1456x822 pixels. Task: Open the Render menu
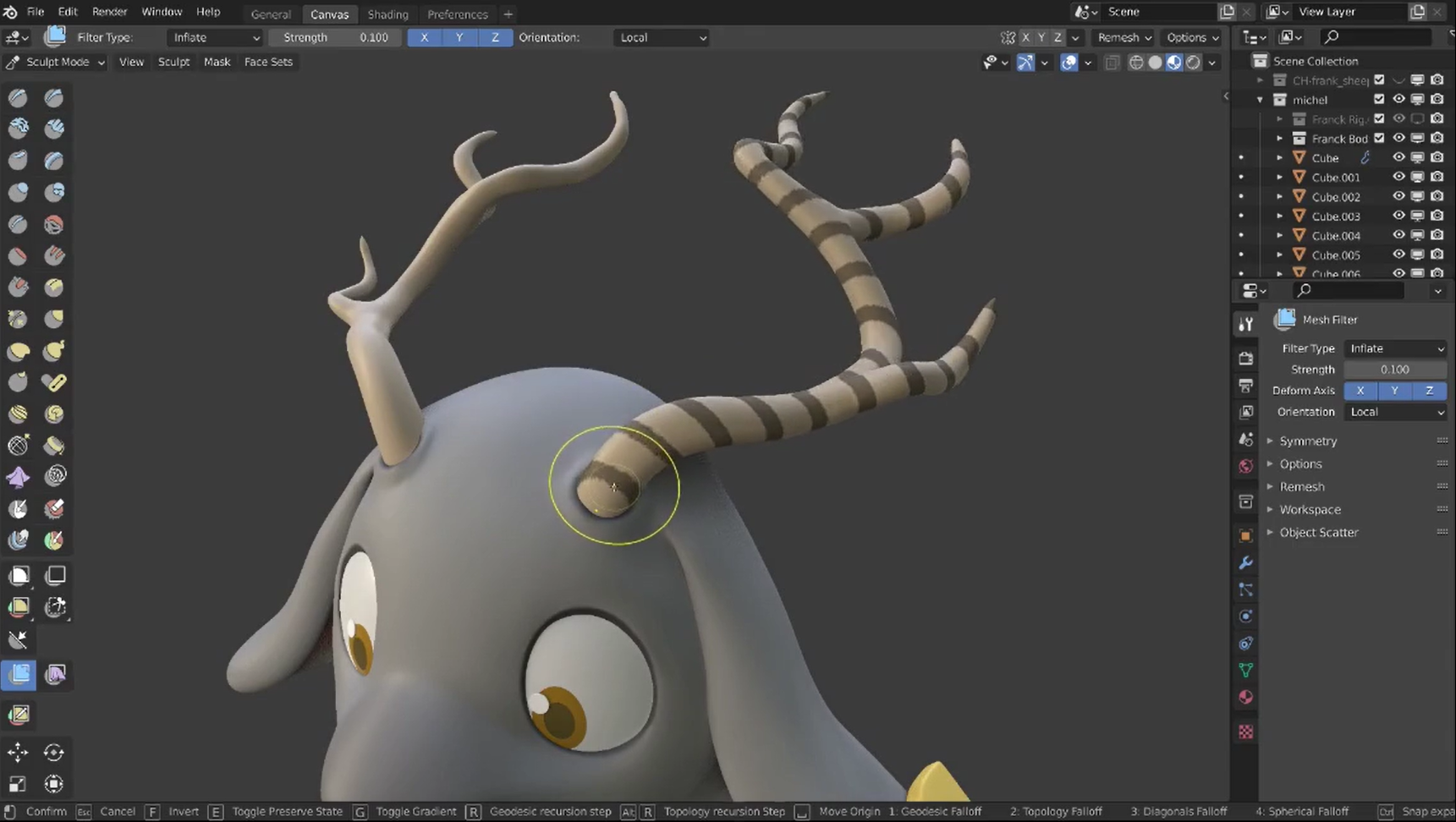[109, 11]
